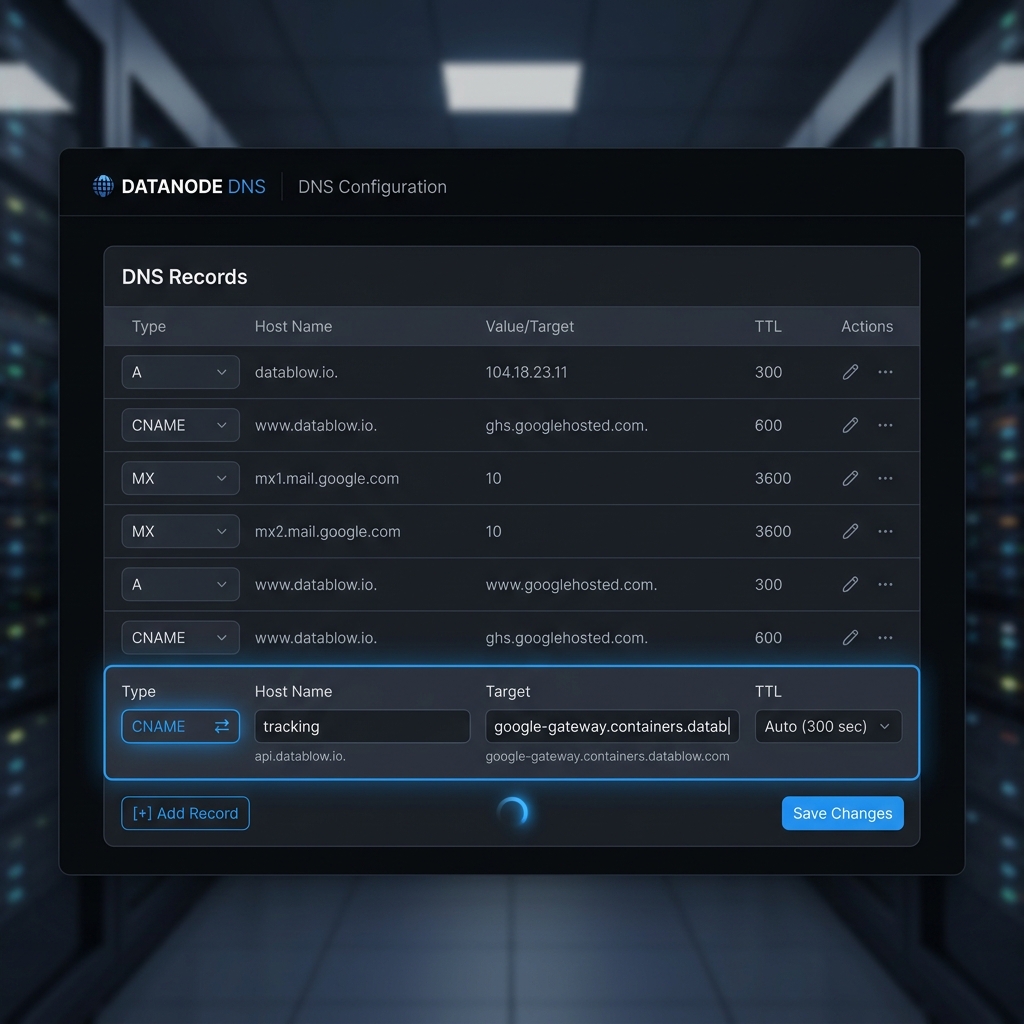Click the Target field with google-gateway.containers text
Screen dimensions: 1024x1024
pos(612,726)
